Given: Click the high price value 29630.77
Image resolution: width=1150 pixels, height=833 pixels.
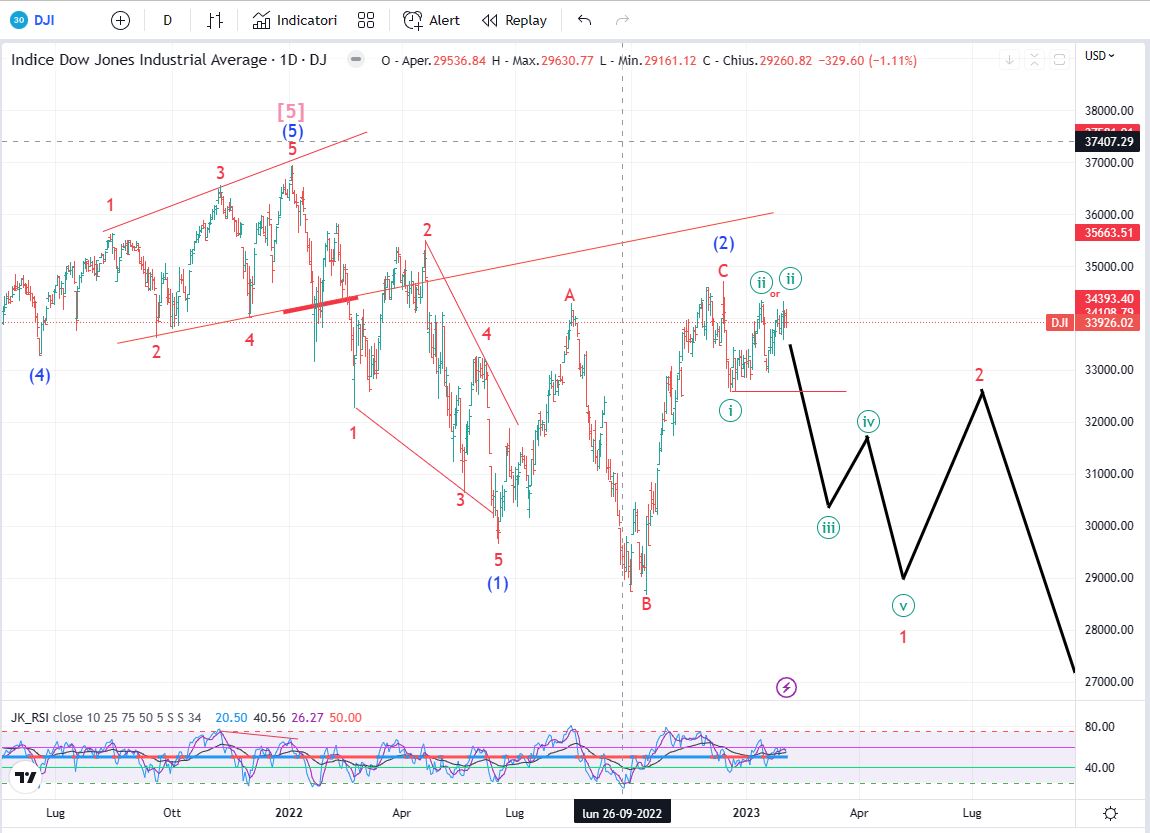Looking at the screenshot, I should point(567,61).
